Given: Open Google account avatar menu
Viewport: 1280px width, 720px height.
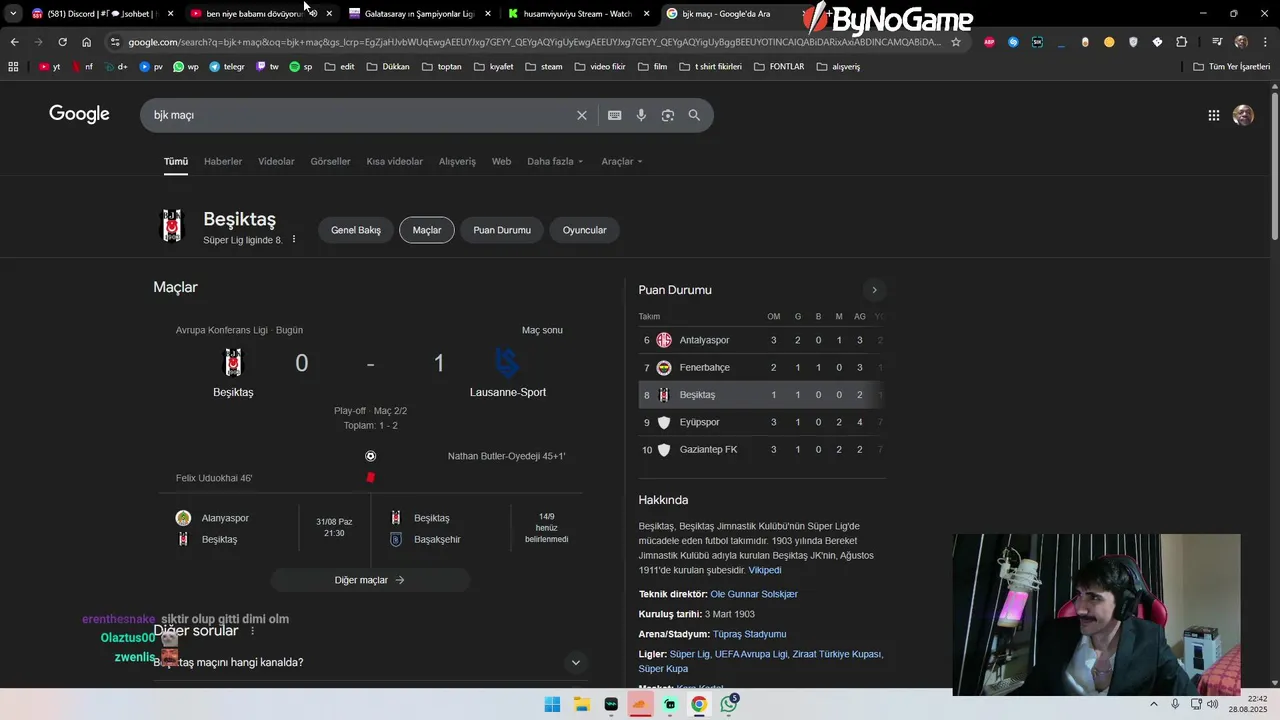Looking at the screenshot, I should pyautogui.click(x=1243, y=115).
